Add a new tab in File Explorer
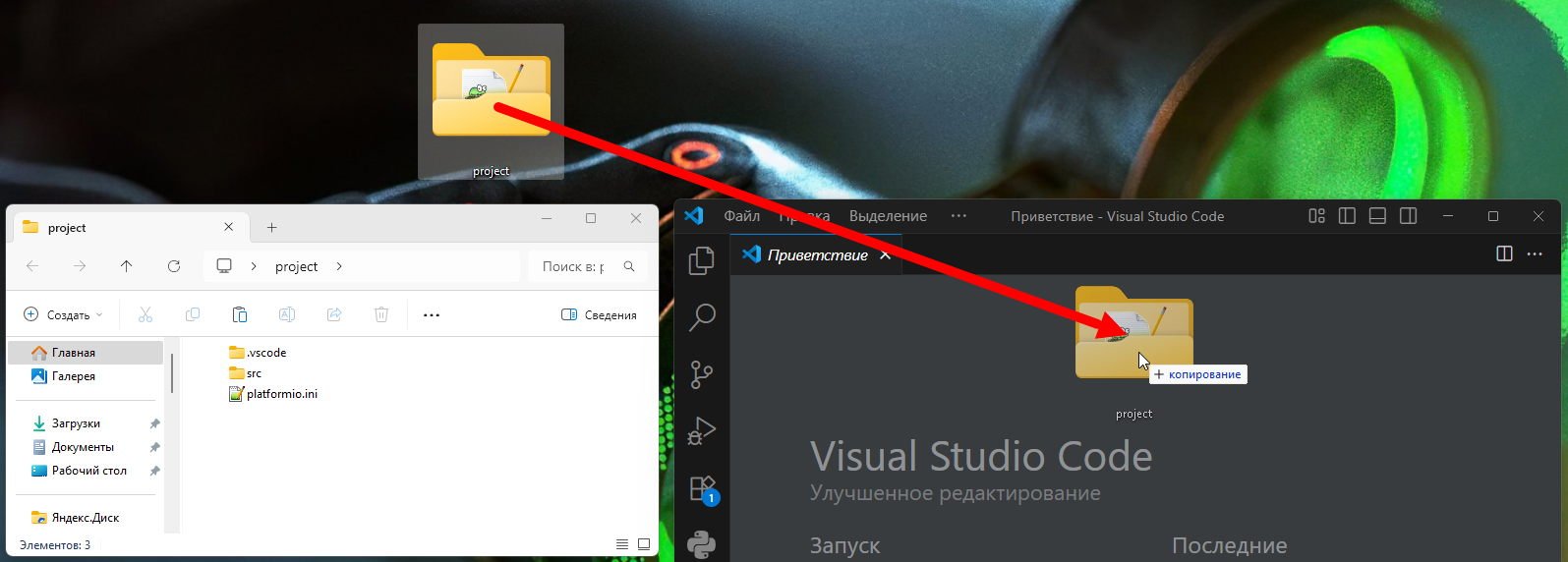 point(271,227)
